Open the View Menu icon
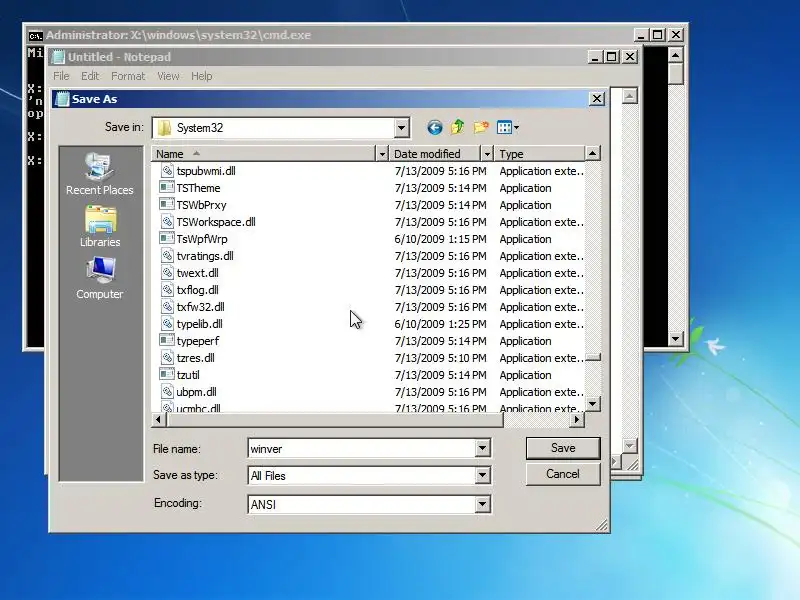Image resolution: width=800 pixels, height=600 pixels. pyautogui.click(x=504, y=128)
